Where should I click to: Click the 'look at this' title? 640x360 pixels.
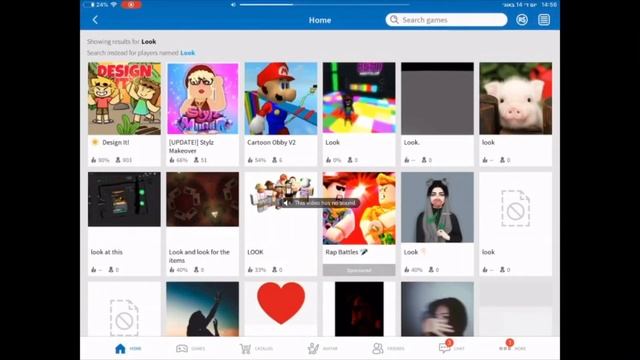pos(107,252)
